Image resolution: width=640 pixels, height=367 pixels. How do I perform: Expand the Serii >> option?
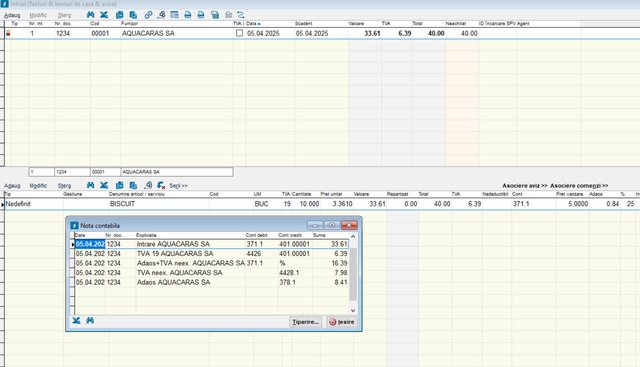178,186
